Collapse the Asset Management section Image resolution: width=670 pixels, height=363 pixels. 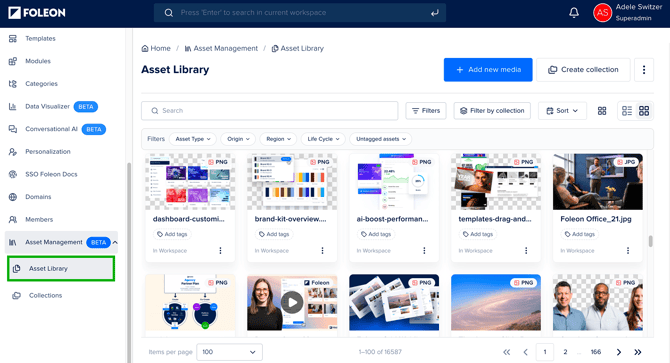(115, 242)
